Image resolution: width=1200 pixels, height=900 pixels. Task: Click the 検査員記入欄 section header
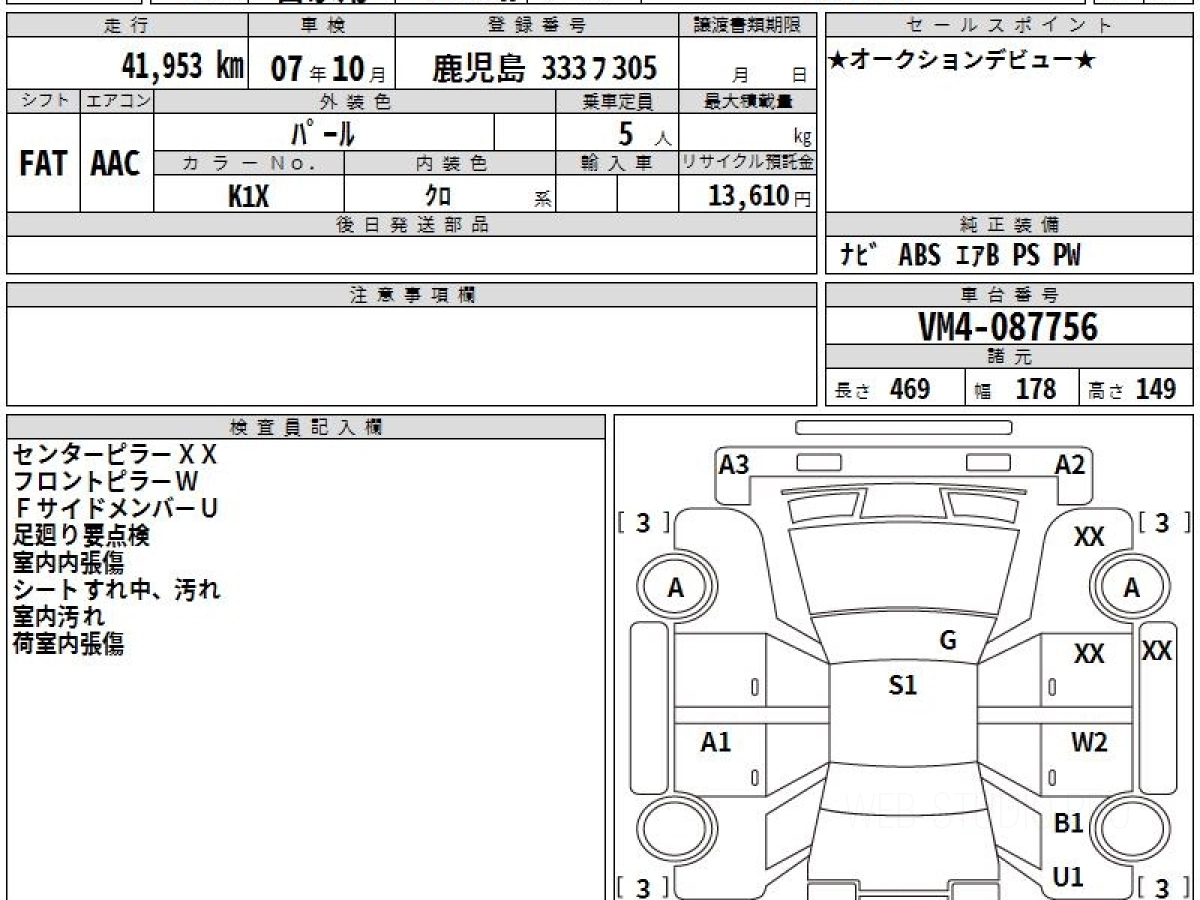[306, 427]
